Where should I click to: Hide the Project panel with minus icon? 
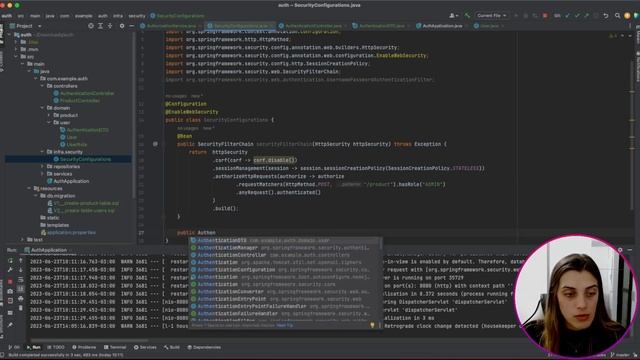pyautogui.click(x=131, y=26)
